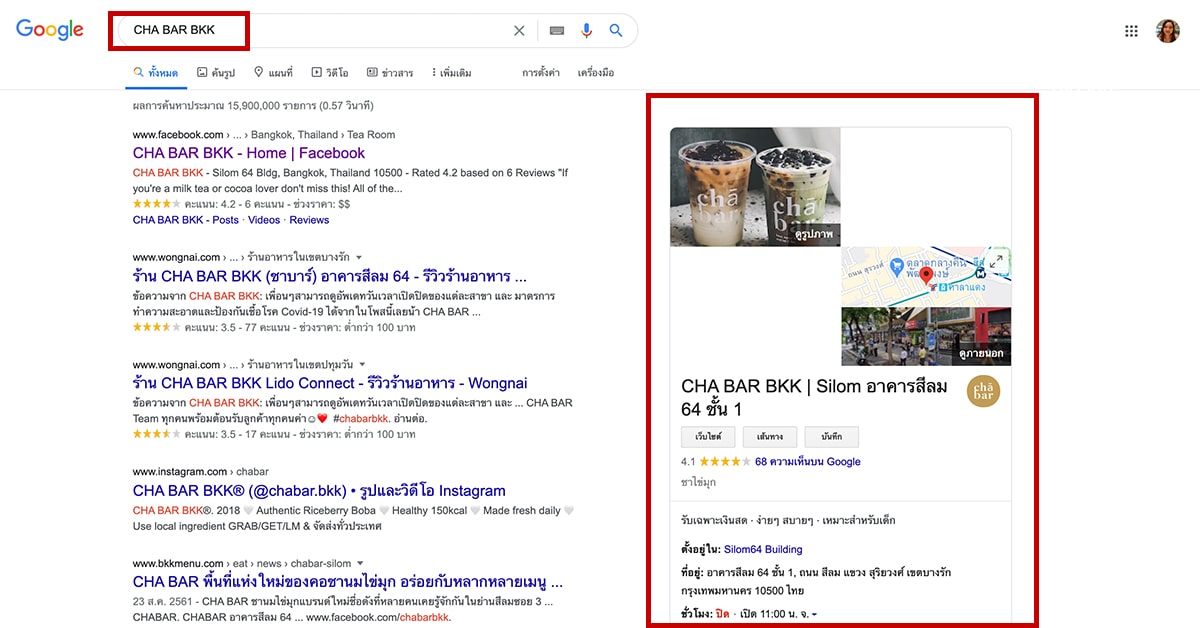Viewport: 1200px width, 628px height.
Task: Open the result options arrow beside the Wongnai result
Action: pos(359,256)
